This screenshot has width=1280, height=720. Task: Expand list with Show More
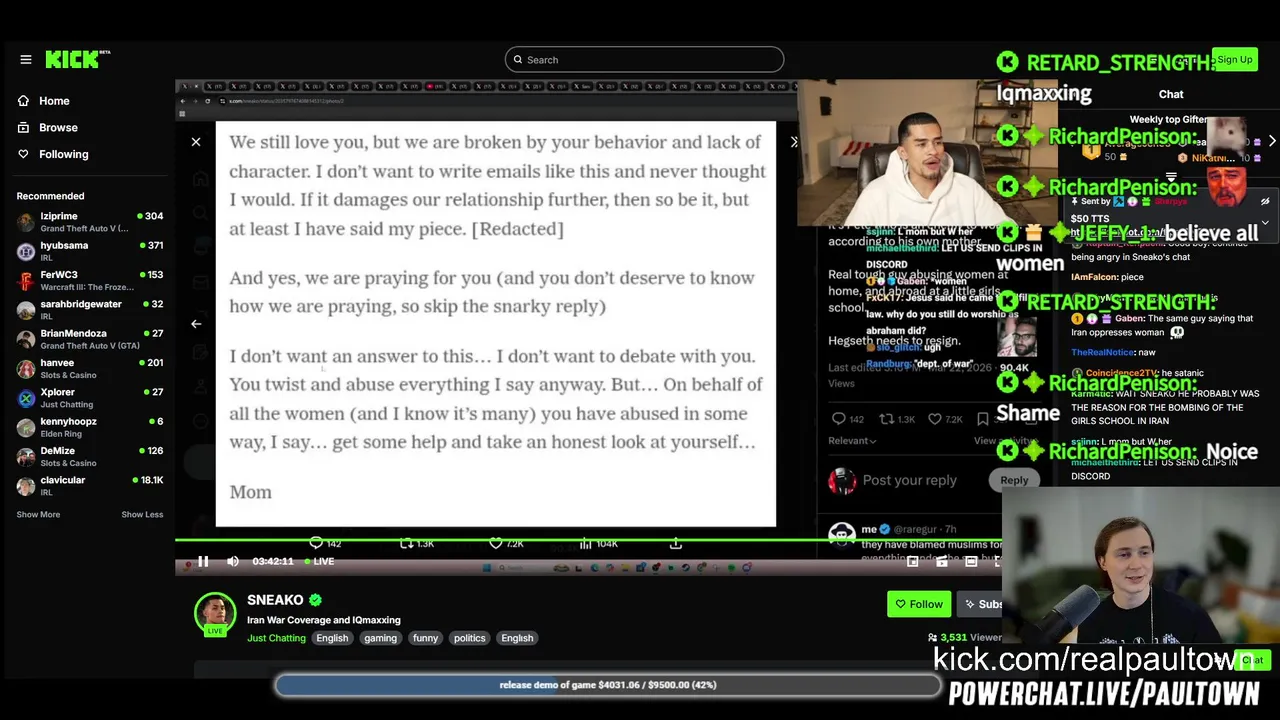point(38,514)
